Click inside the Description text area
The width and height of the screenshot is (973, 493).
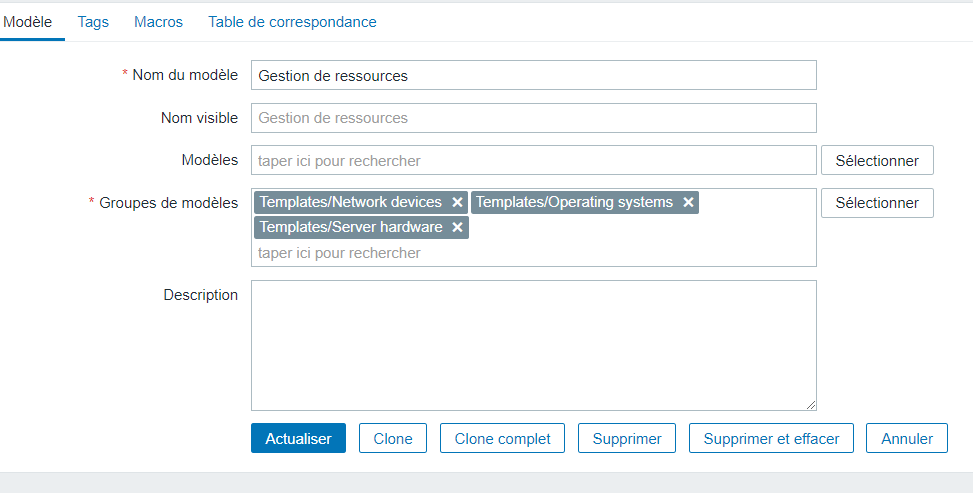coord(533,345)
